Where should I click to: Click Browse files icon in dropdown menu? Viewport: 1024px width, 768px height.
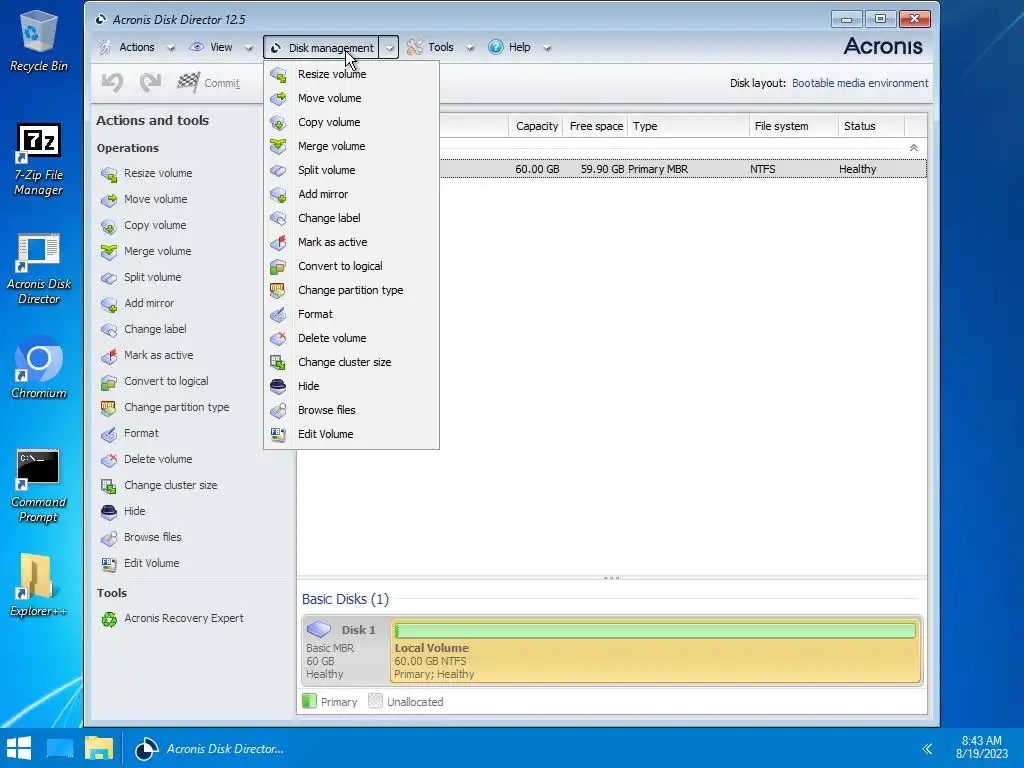point(278,410)
